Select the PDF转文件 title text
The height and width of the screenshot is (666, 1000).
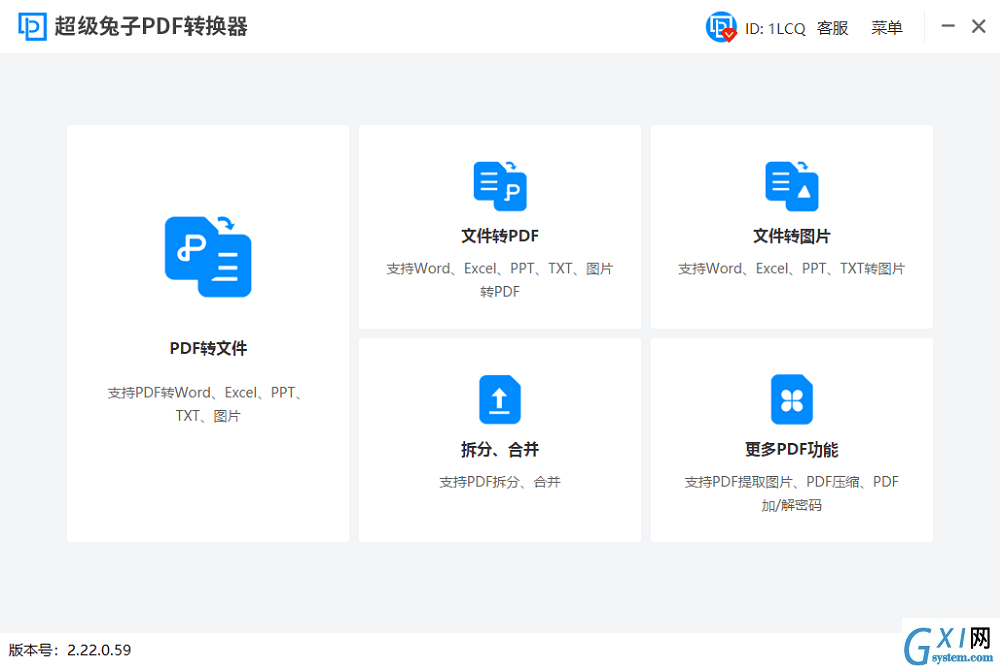208,348
